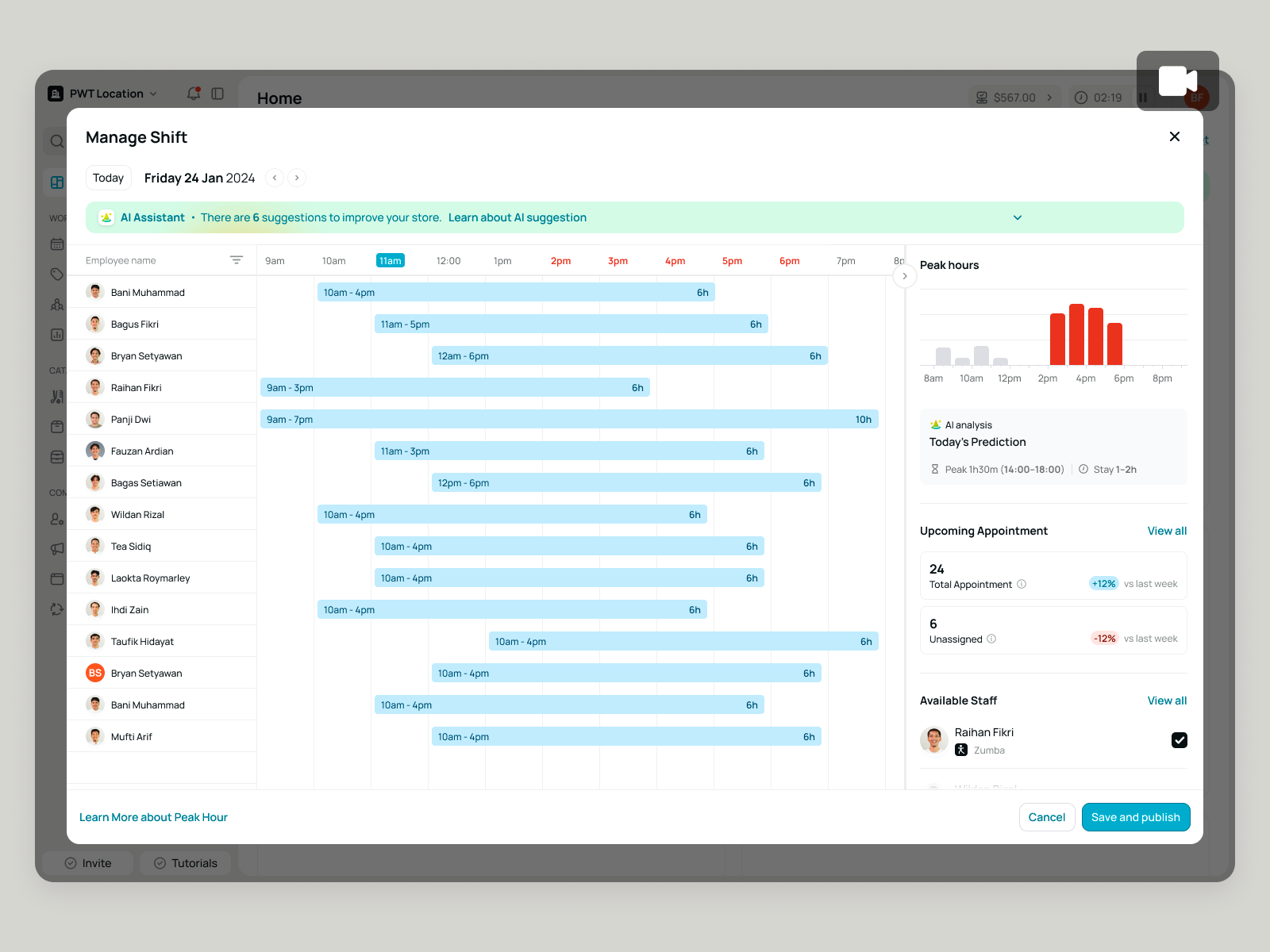This screenshot has width=1270, height=952.
Task: Expand the AI Assistant suggestions banner
Action: (1018, 217)
